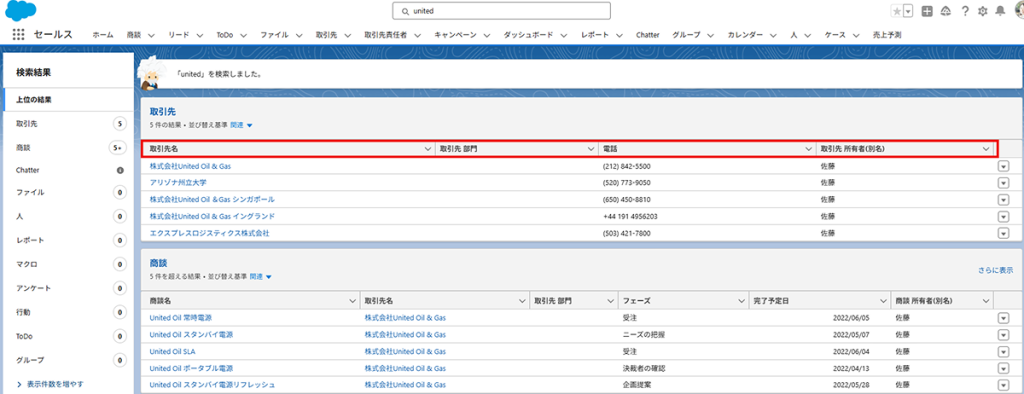Open row actions for United Oil スタンバイ電源 opportunity

point(1003,335)
